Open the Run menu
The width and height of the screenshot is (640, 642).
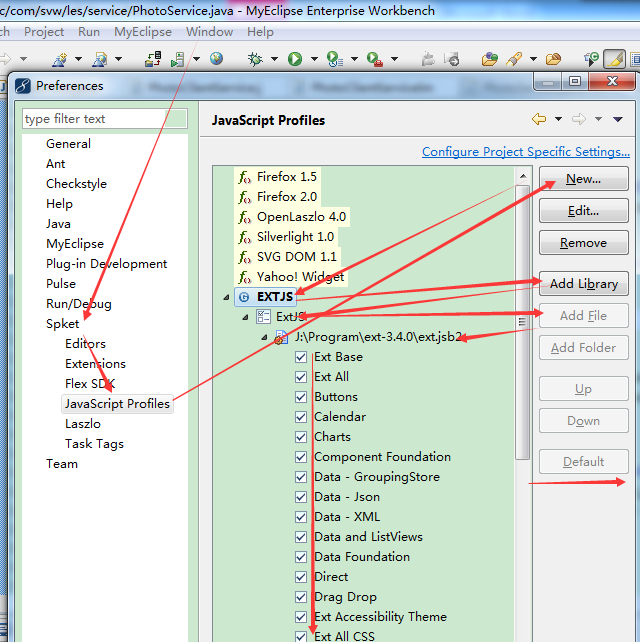click(89, 32)
